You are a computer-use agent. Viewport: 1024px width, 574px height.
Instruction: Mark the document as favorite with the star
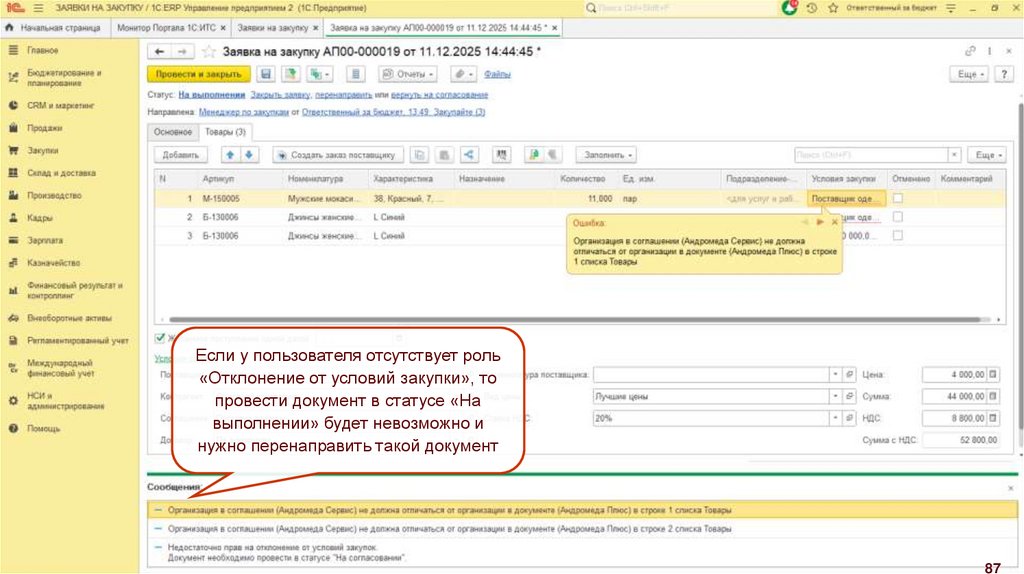(208, 51)
